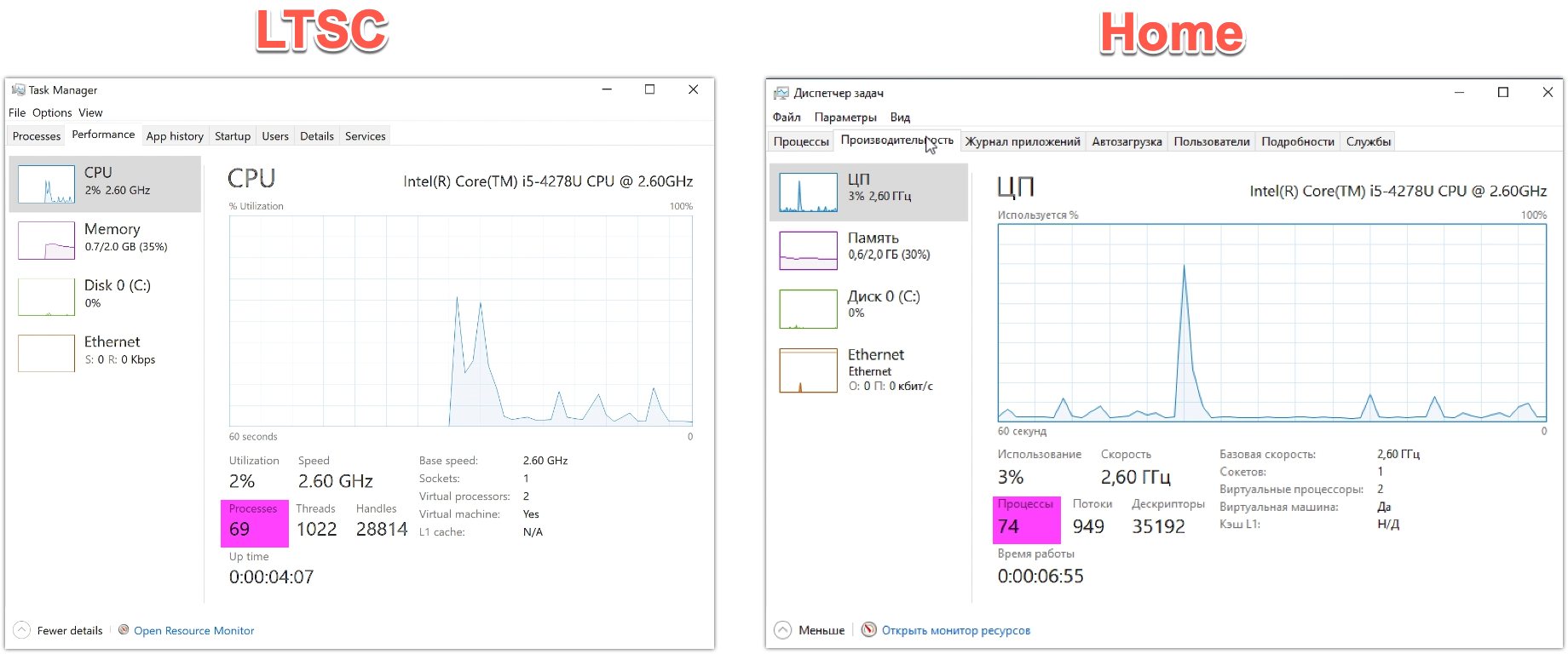Click the L1 cache N/A value

click(x=533, y=532)
